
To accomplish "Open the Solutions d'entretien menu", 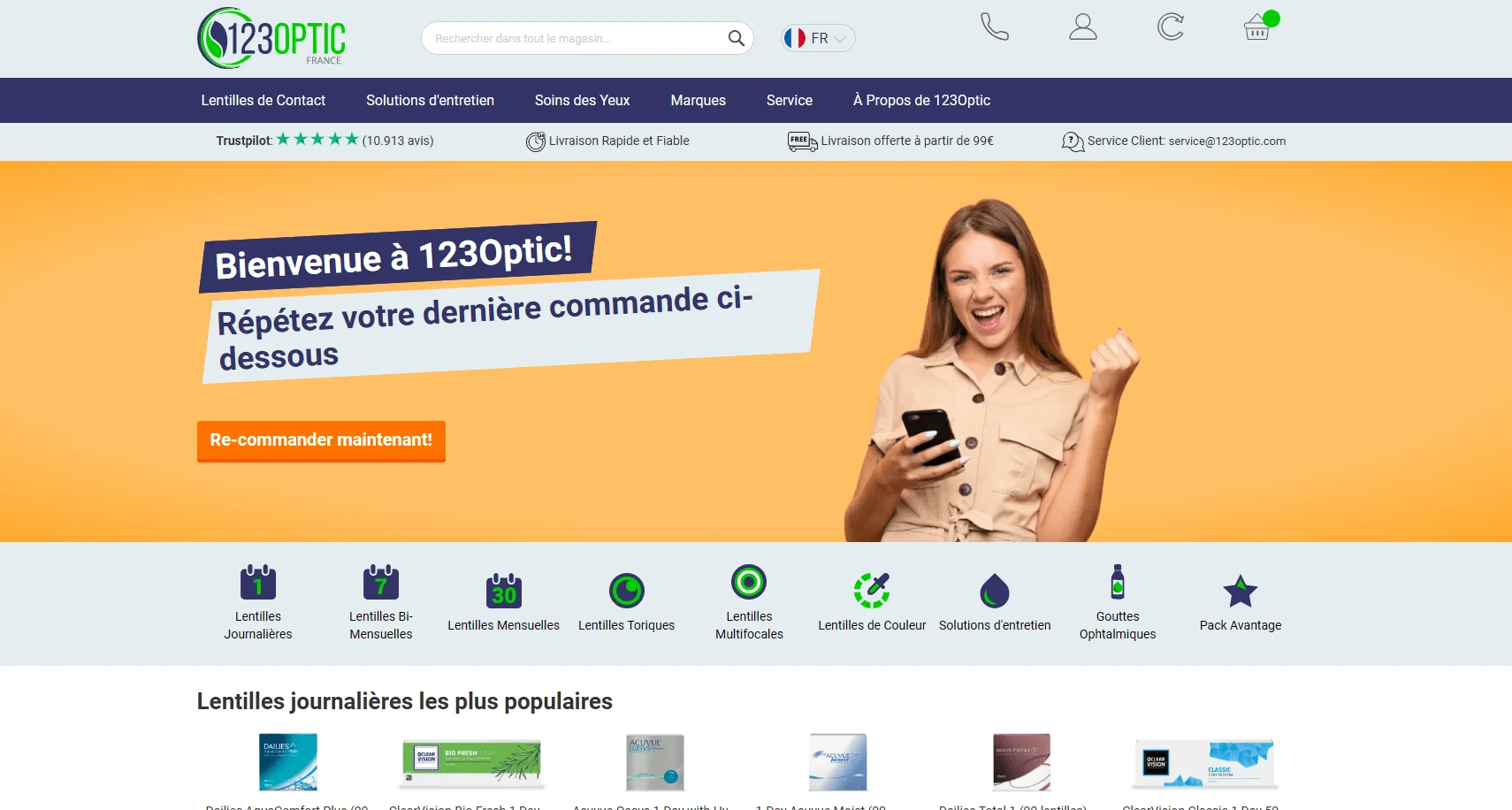I will click(x=431, y=100).
